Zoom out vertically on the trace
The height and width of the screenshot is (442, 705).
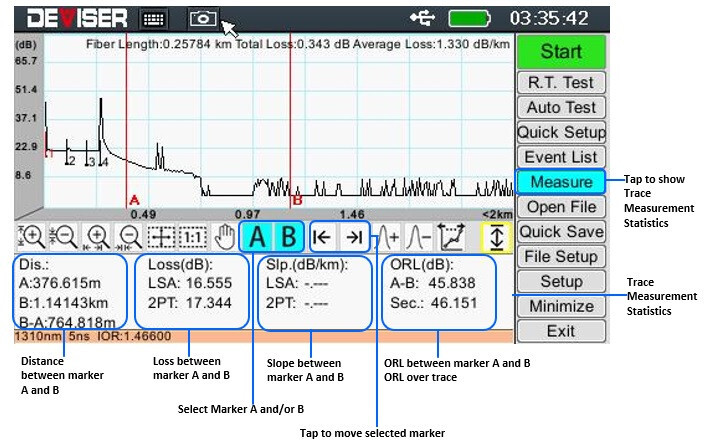pos(64,237)
